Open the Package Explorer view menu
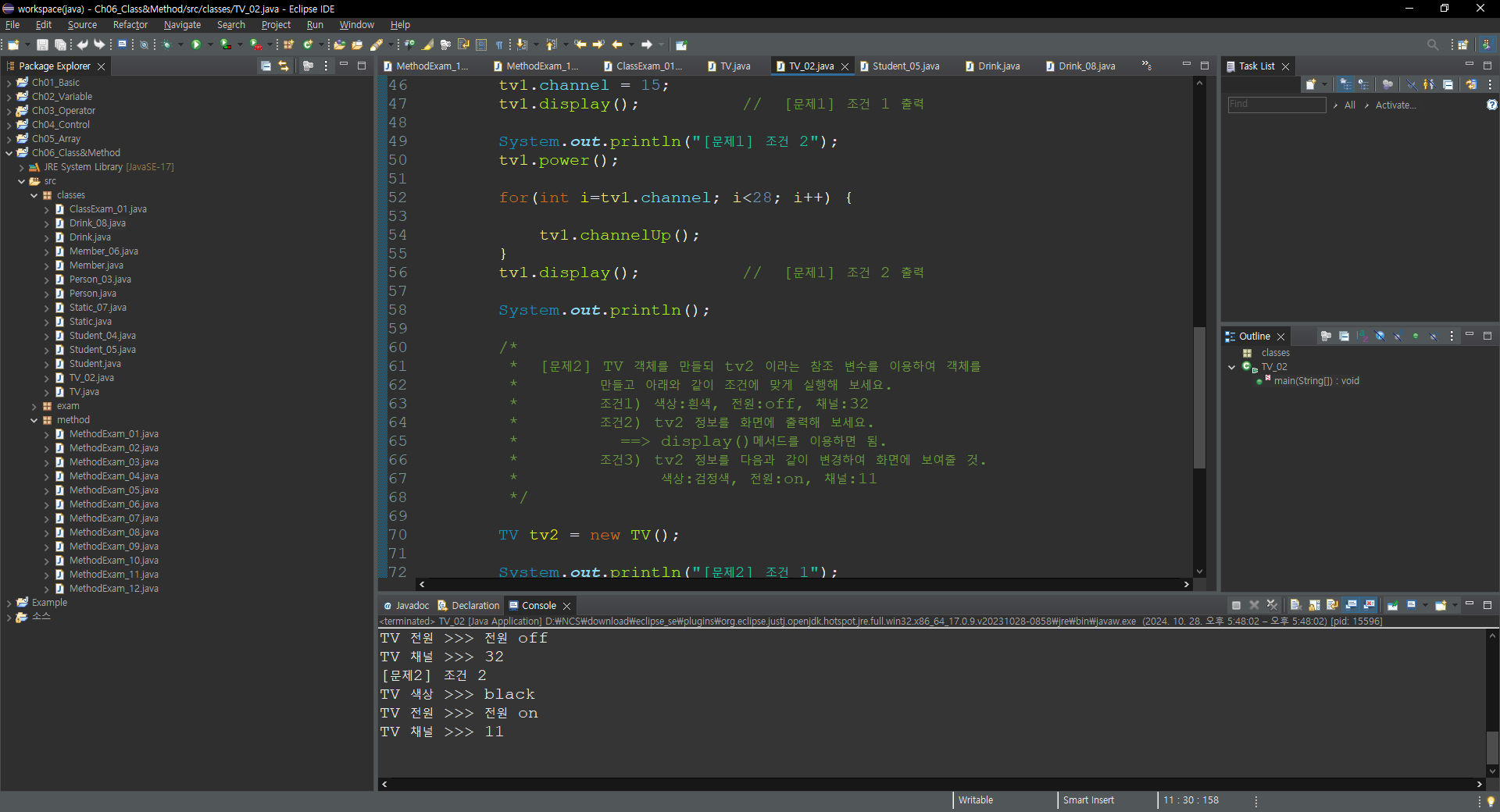The width and height of the screenshot is (1500, 812). click(326, 66)
